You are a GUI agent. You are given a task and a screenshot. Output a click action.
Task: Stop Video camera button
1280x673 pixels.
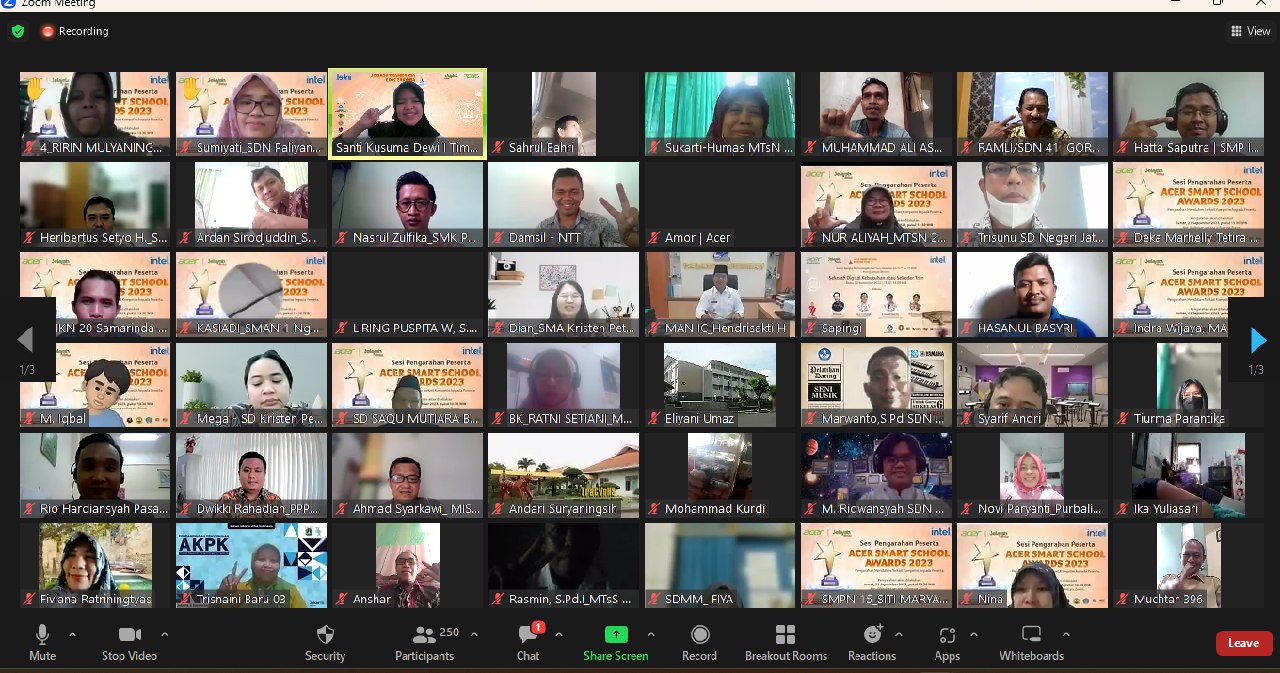129,643
